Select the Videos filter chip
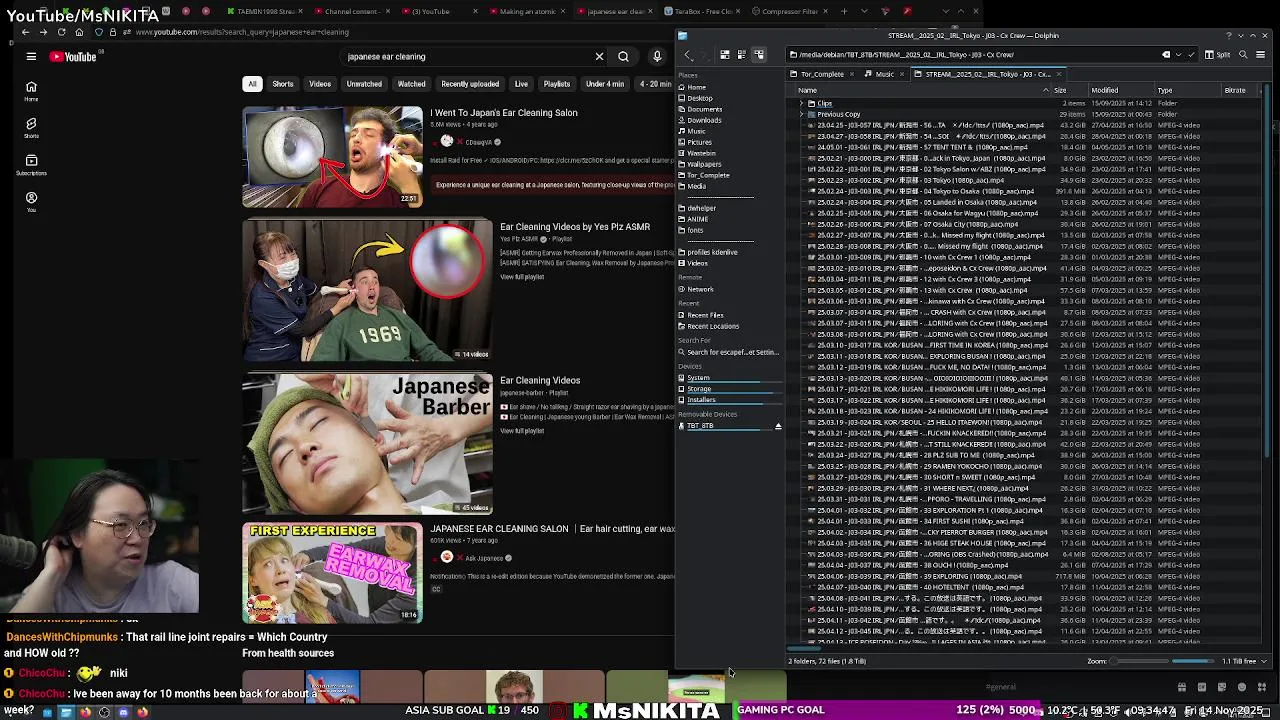Image resolution: width=1280 pixels, height=720 pixels. click(x=320, y=84)
